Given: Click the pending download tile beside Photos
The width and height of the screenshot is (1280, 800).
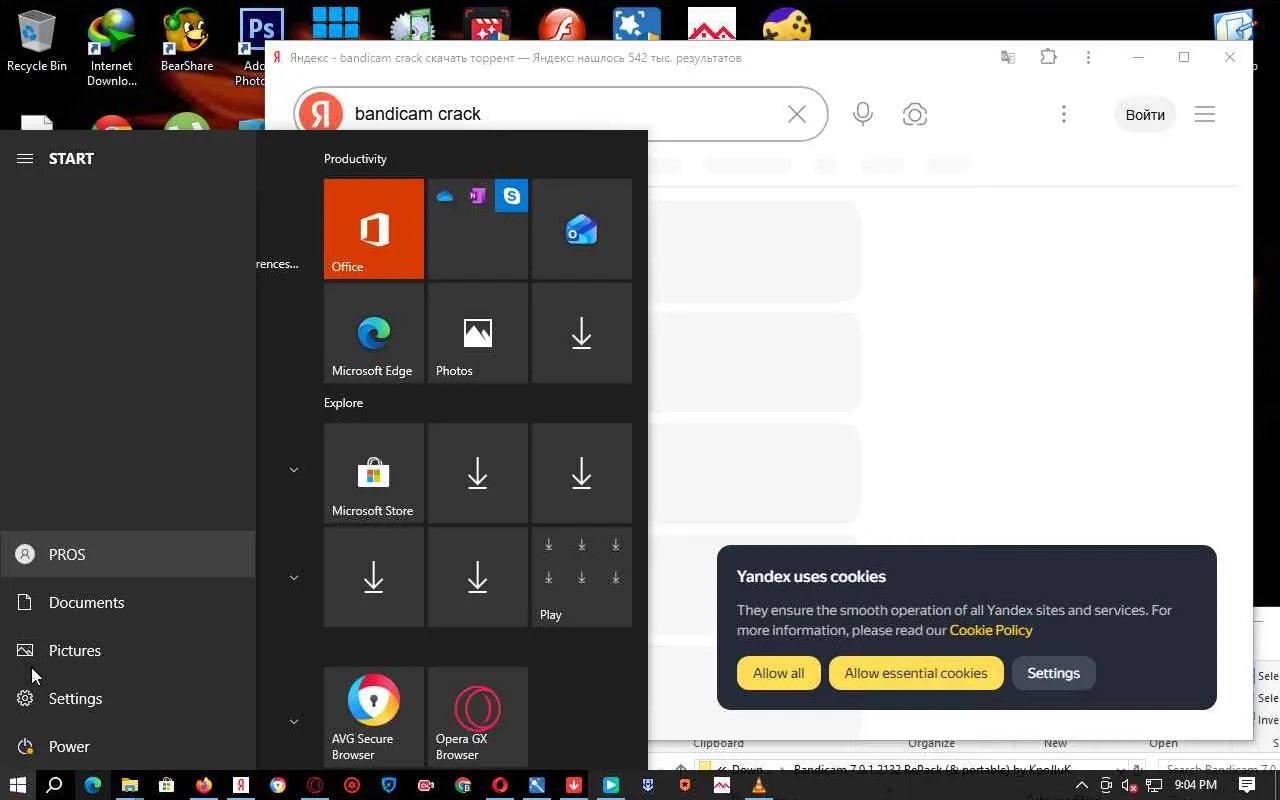Looking at the screenshot, I should pos(582,333).
